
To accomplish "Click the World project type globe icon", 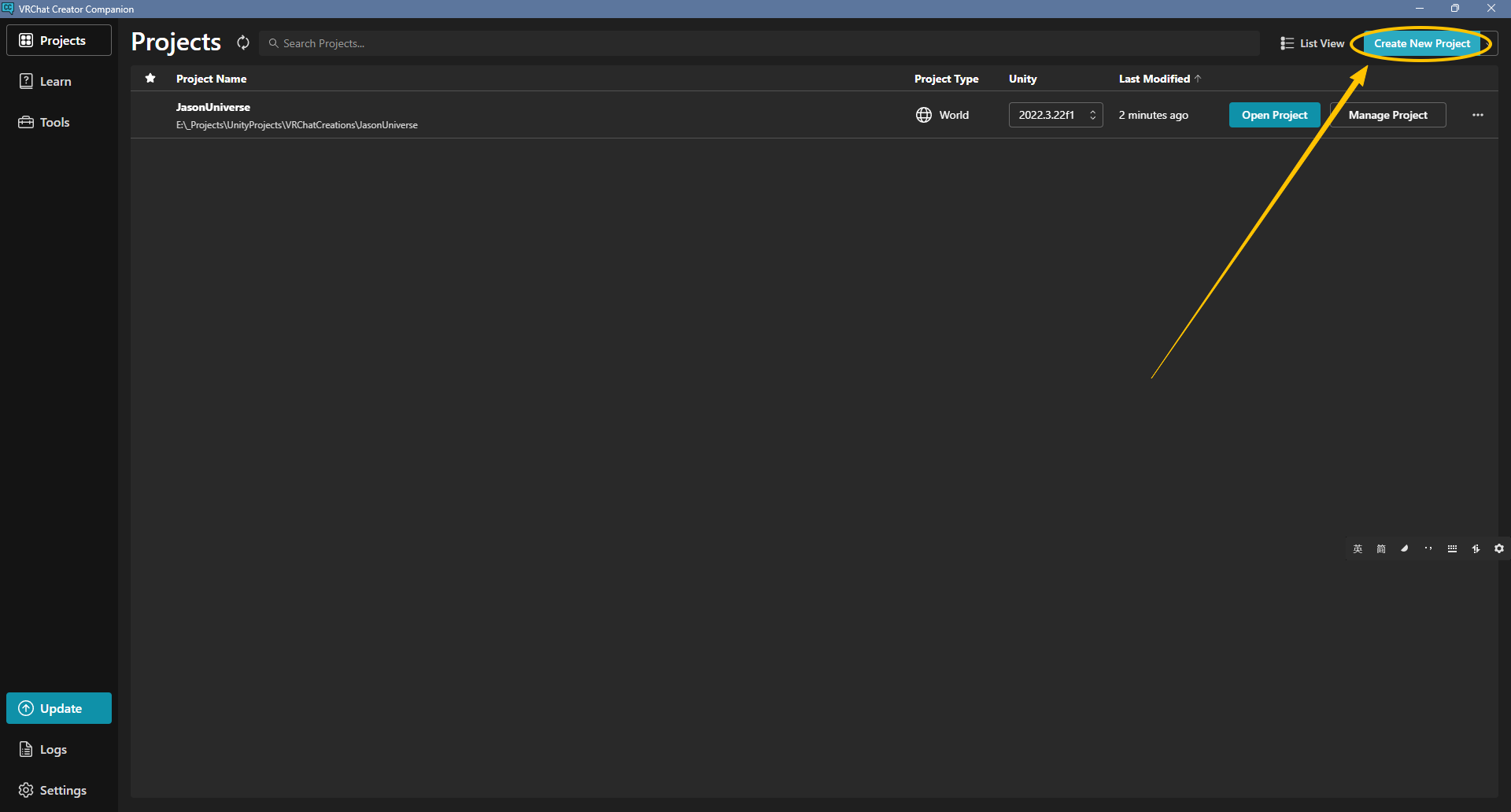I will tap(924, 115).
